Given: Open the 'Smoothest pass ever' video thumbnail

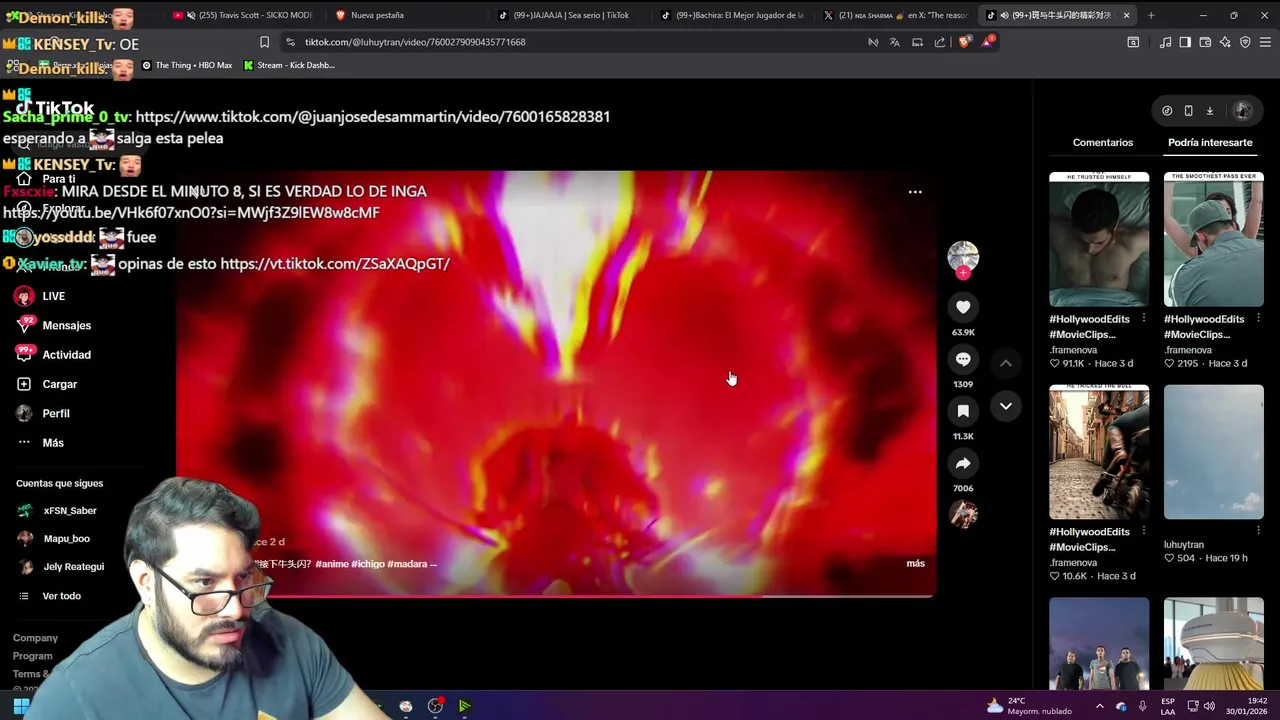Looking at the screenshot, I should tap(1214, 240).
